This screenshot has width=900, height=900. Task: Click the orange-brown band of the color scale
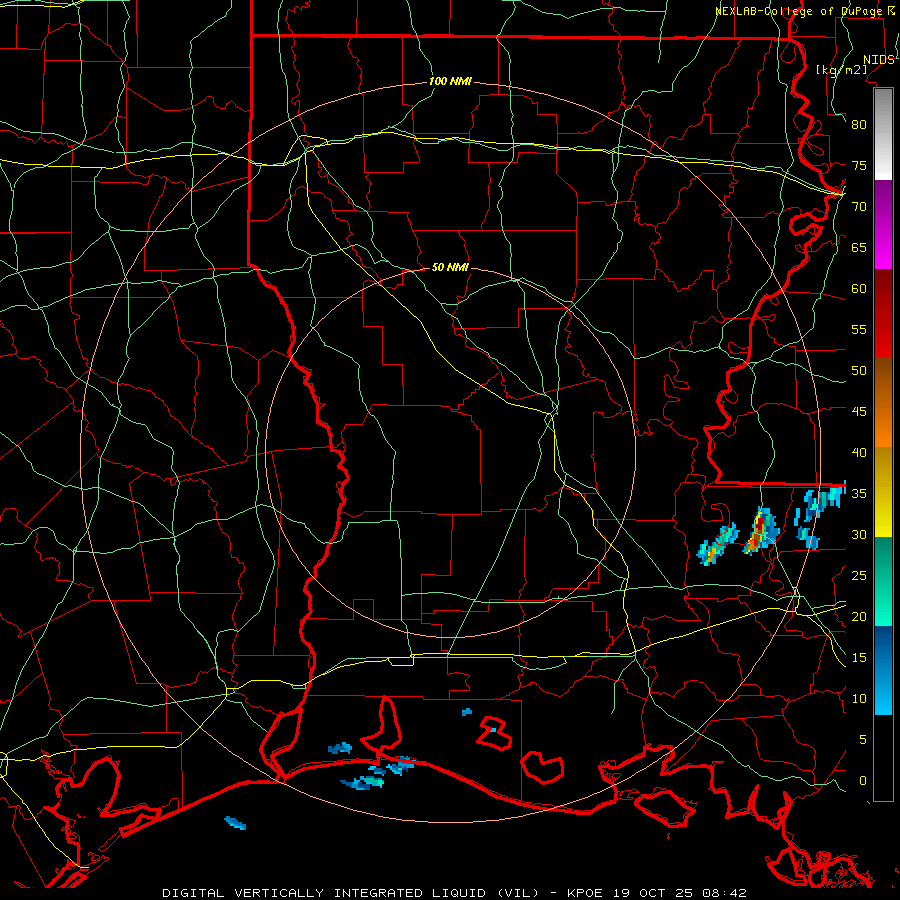coord(883,403)
